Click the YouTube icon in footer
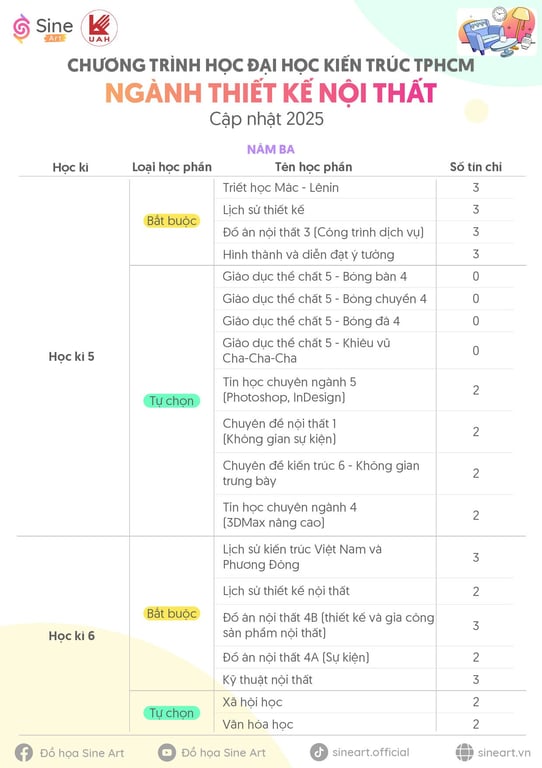 166,752
